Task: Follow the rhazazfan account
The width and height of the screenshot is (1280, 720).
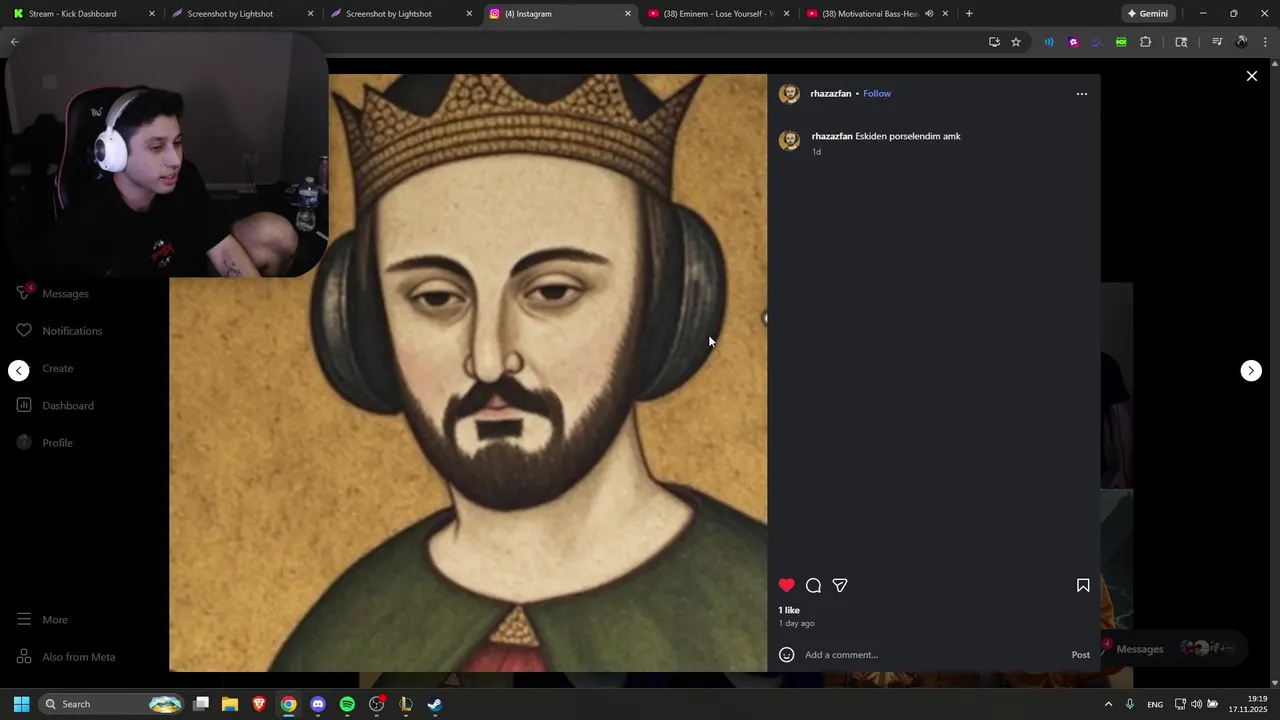Action: tap(877, 94)
